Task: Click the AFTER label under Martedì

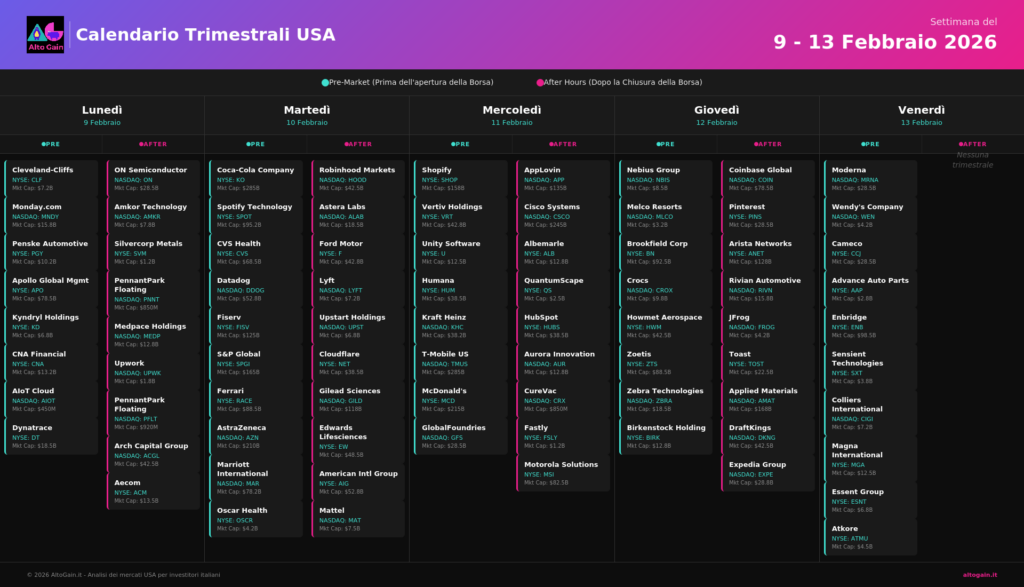Action: 357,144
